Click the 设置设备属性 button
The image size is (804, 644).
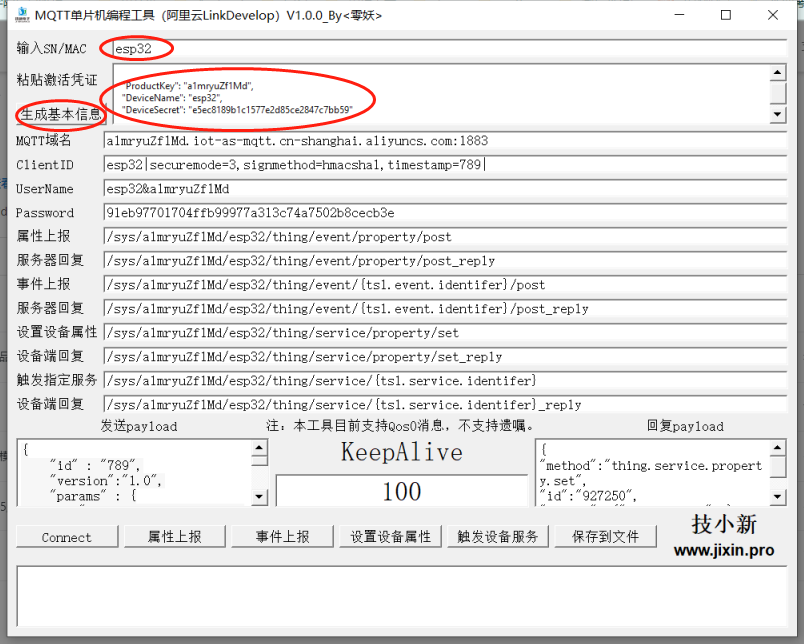click(x=390, y=537)
